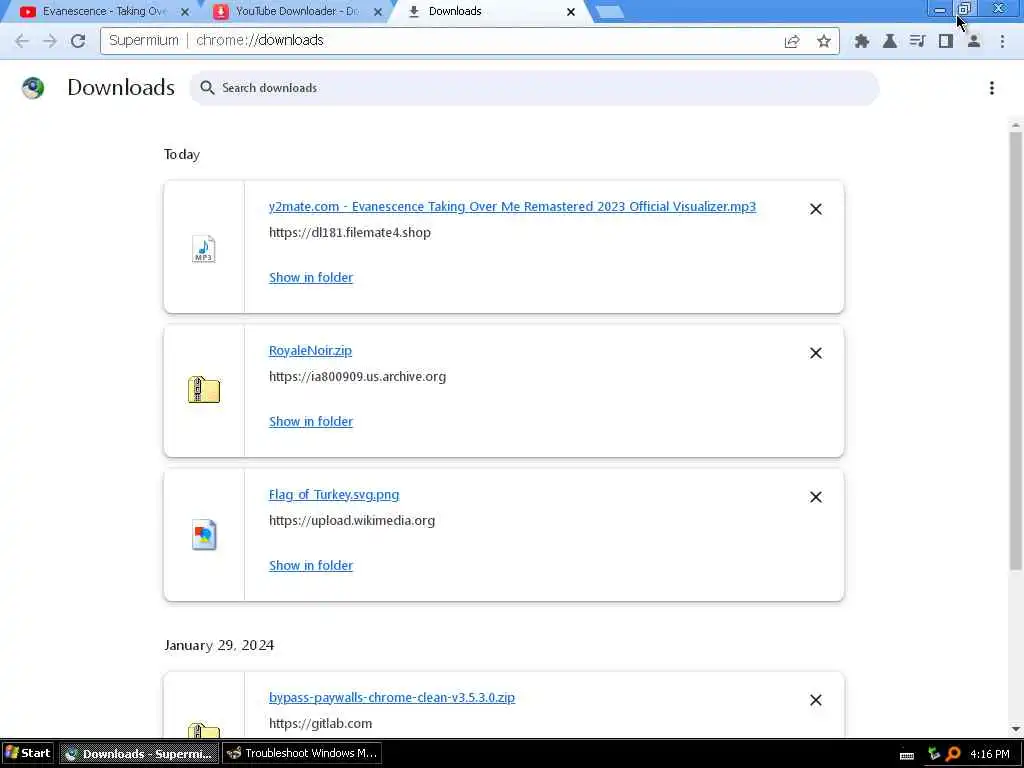Open the browser three-dot menu
1024x768 pixels.
[1002, 41]
